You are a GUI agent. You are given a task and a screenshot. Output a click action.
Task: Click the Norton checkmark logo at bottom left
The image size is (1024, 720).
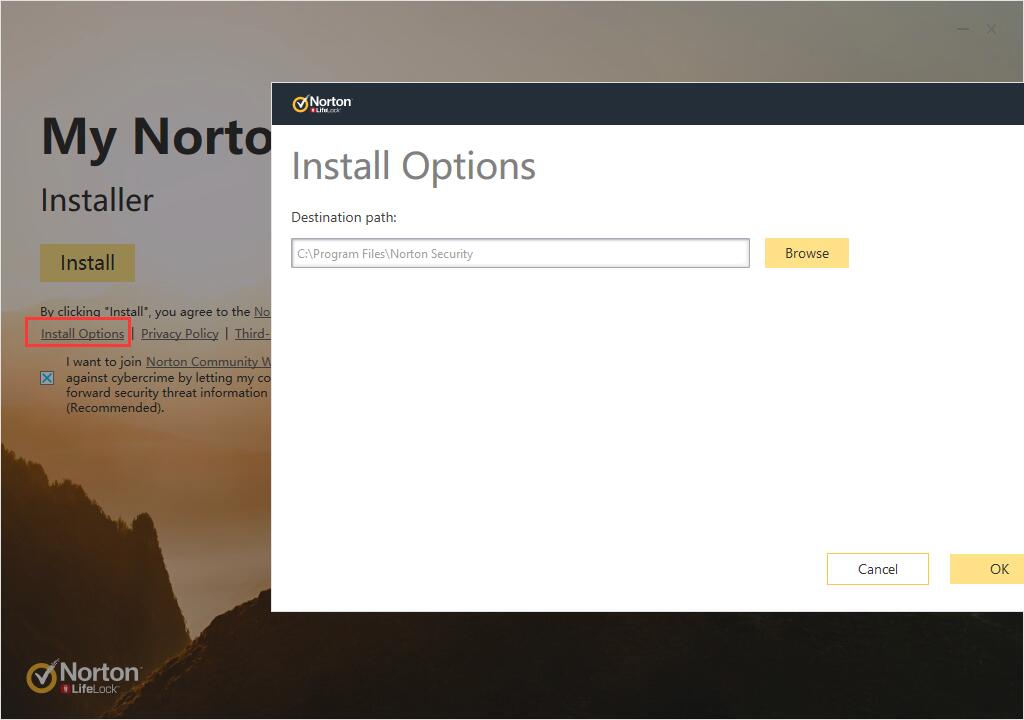tap(40, 677)
